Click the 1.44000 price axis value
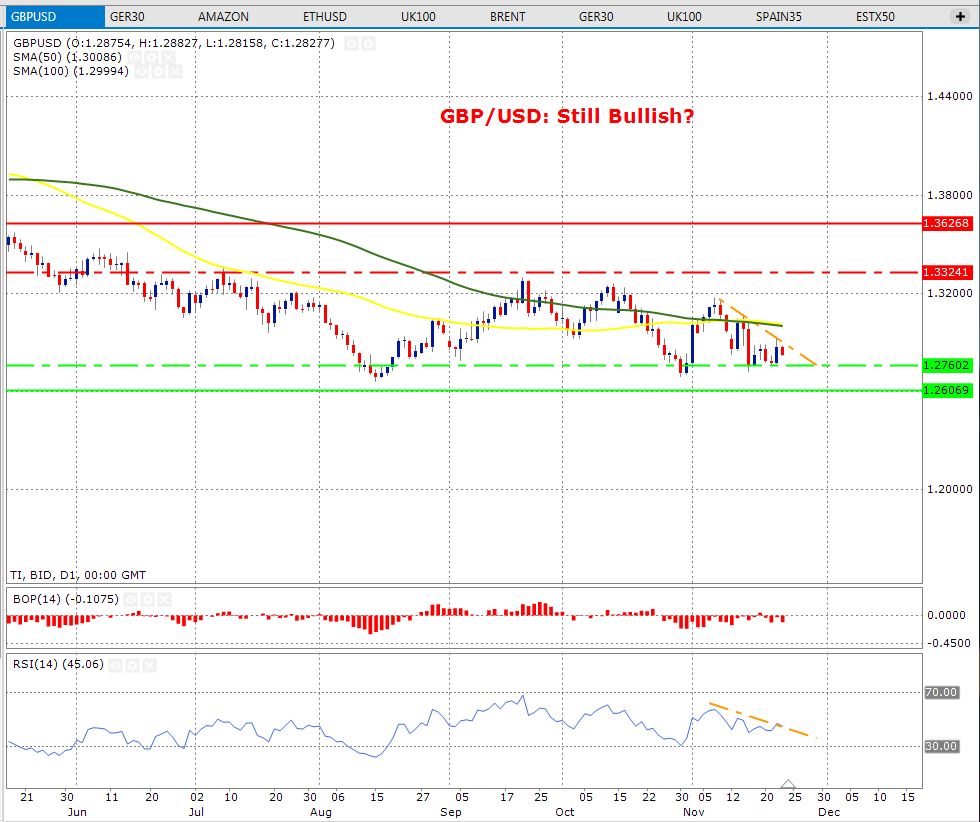Image resolution: width=980 pixels, height=822 pixels. pos(949,96)
